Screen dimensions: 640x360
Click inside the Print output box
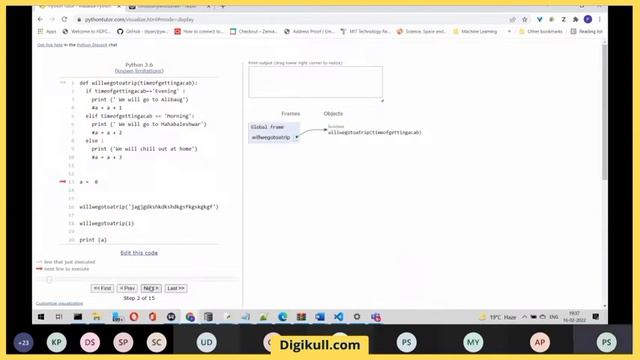pos(316,82)
